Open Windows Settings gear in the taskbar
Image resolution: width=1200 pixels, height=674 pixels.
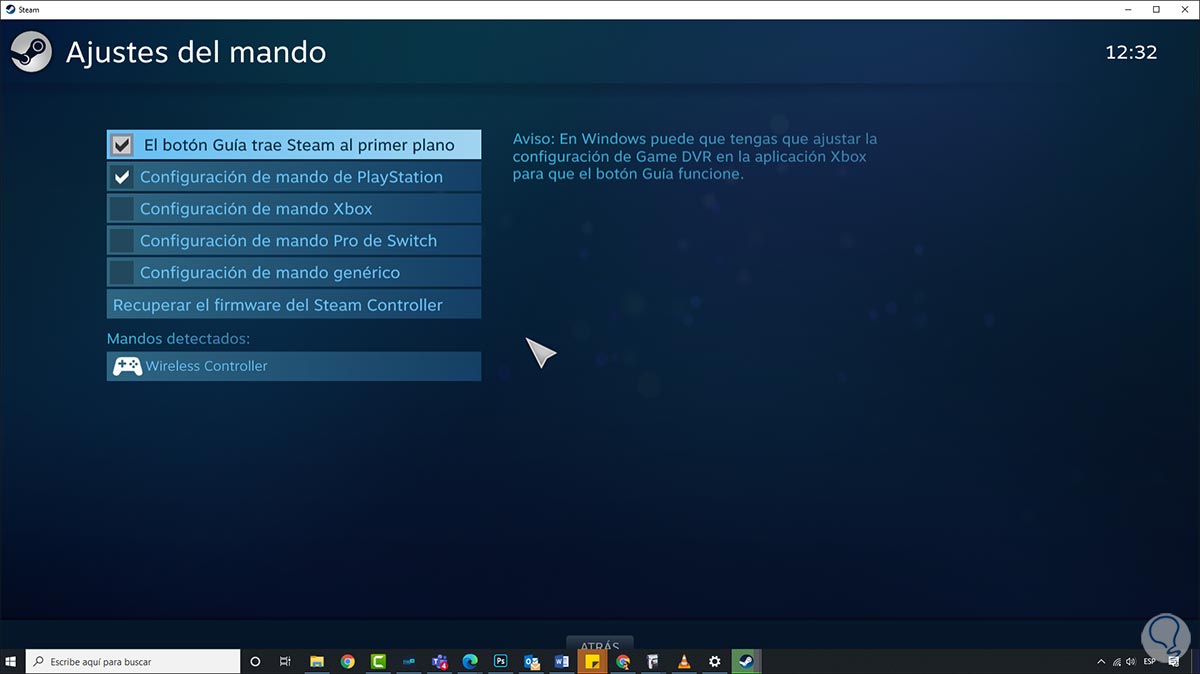tap(714, 661)
